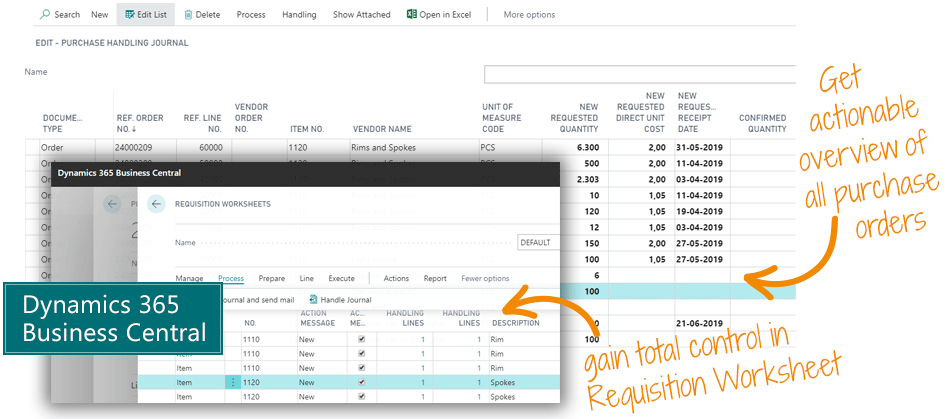Click the Document Type column header
The height and width of the screenshot is (419, 950).
tap(61, 124)
